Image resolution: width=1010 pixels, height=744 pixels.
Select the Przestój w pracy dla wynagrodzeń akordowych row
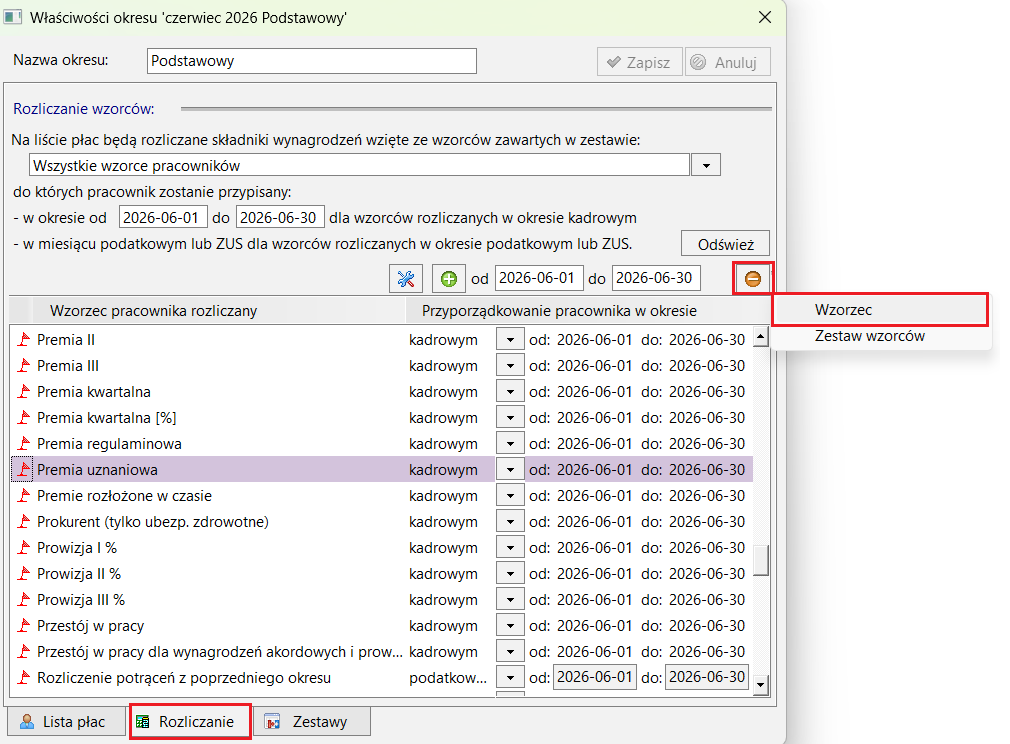[382, 651]
